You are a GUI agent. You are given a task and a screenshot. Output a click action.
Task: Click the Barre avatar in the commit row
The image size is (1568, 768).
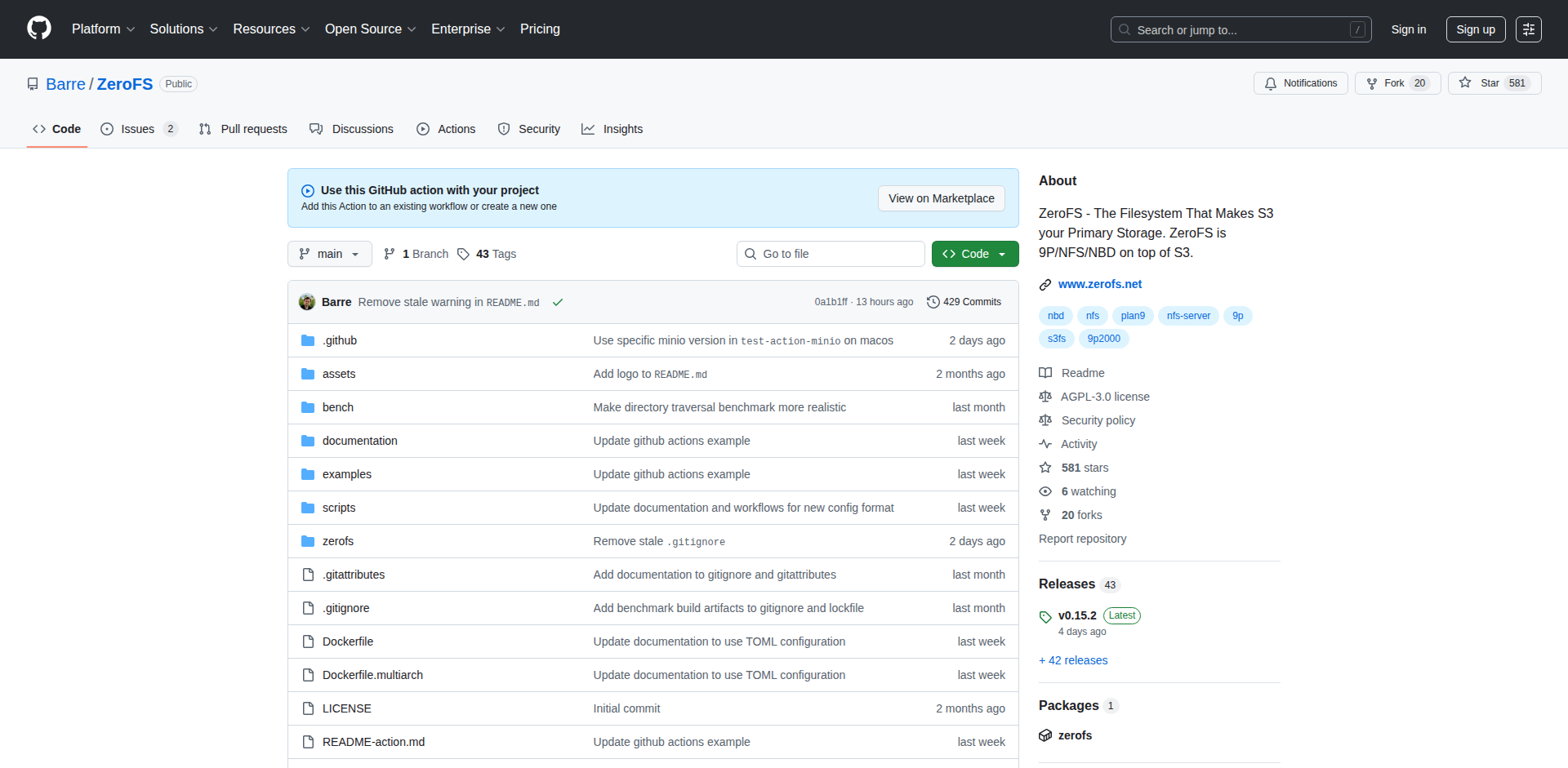point(307,302)
